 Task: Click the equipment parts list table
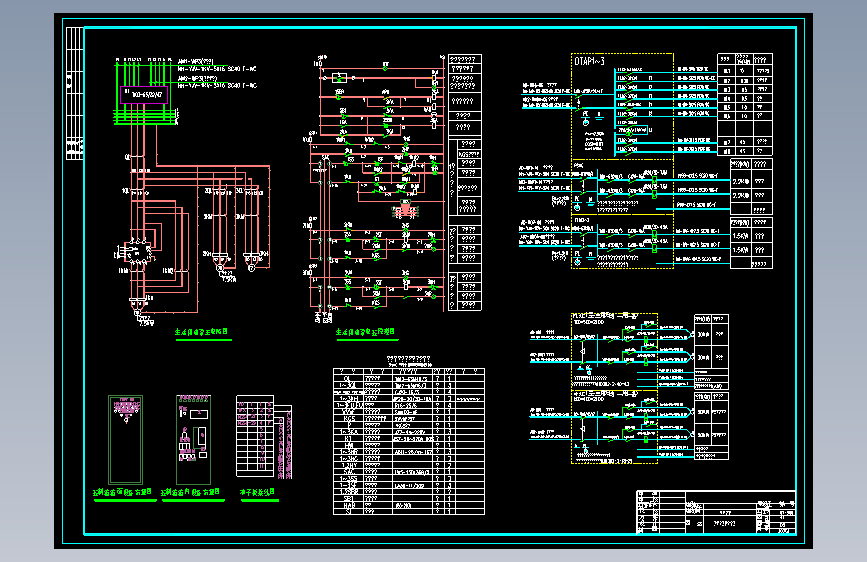tap(409, 441)
